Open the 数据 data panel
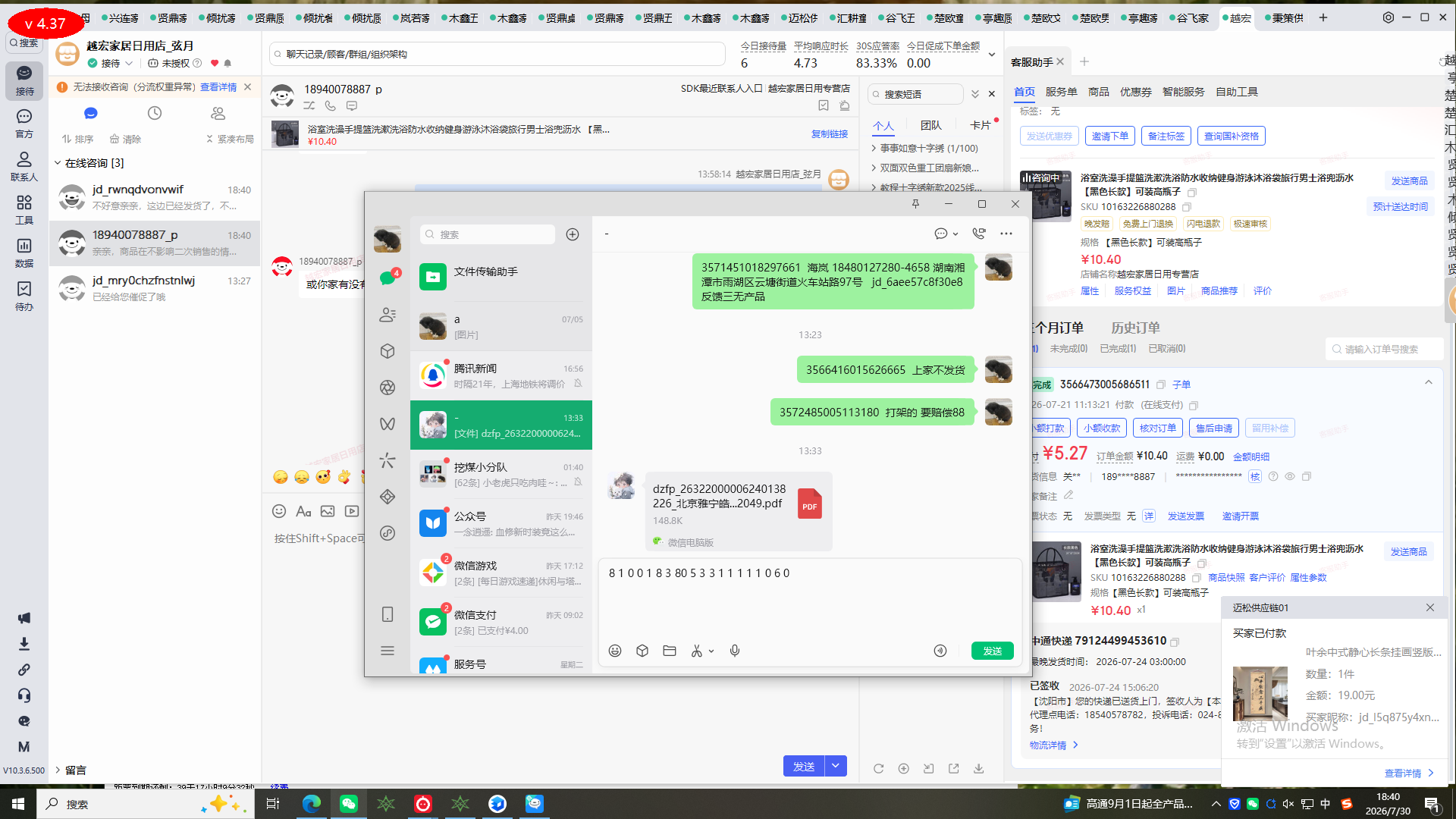Screen dimensions: 1456x819 click(24, 253)
